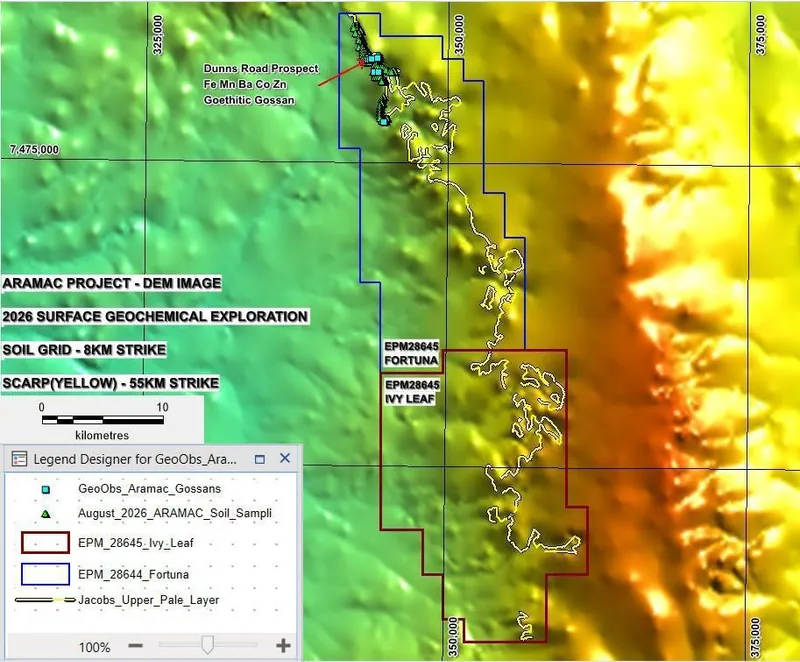
Task: Close the Legend Designer window
Action: pos(285,459)
